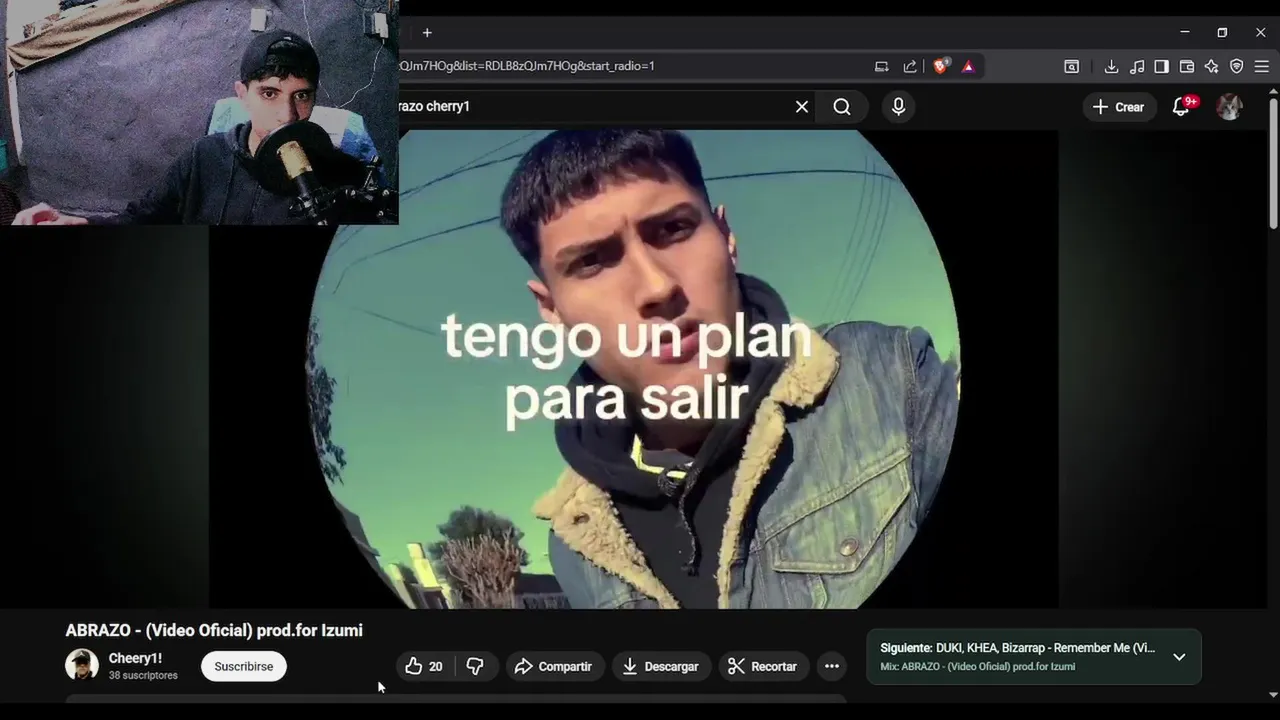Screen dimensions: 1280x720
Task: Click the Siguiente: DUKI, KHEA, Bizarrap text
Action: click(x=1017, y=648)
